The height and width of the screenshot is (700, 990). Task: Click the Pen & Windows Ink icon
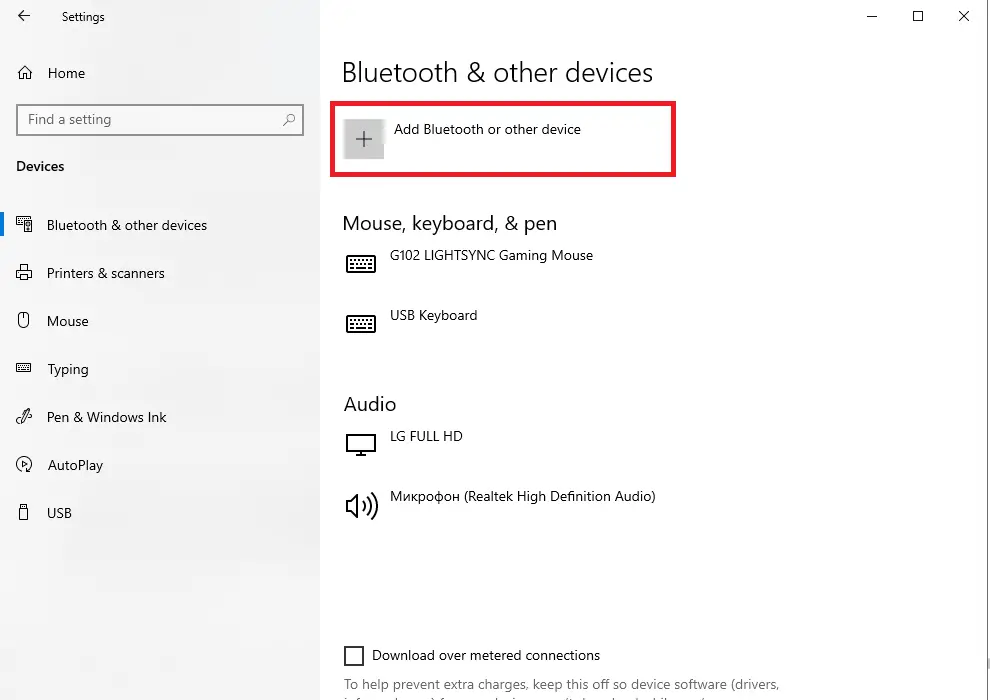coord(24,417)
